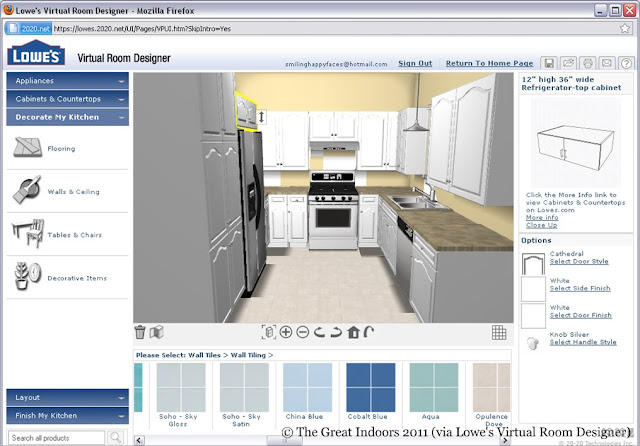The image size is (640, 446).
Task: Click the open folder icon in header
Action: click(x=568, y=63)
